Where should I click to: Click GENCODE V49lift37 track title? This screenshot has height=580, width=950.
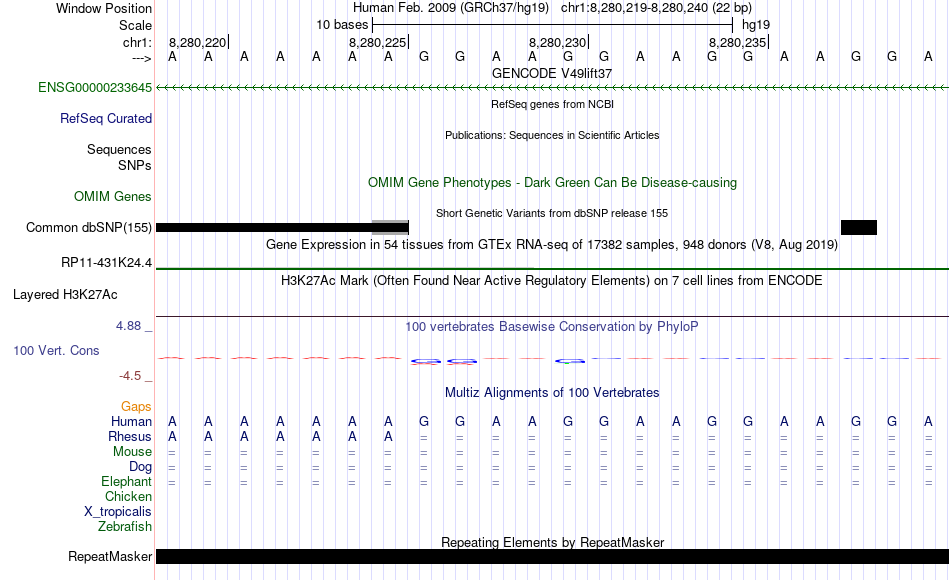552,73
